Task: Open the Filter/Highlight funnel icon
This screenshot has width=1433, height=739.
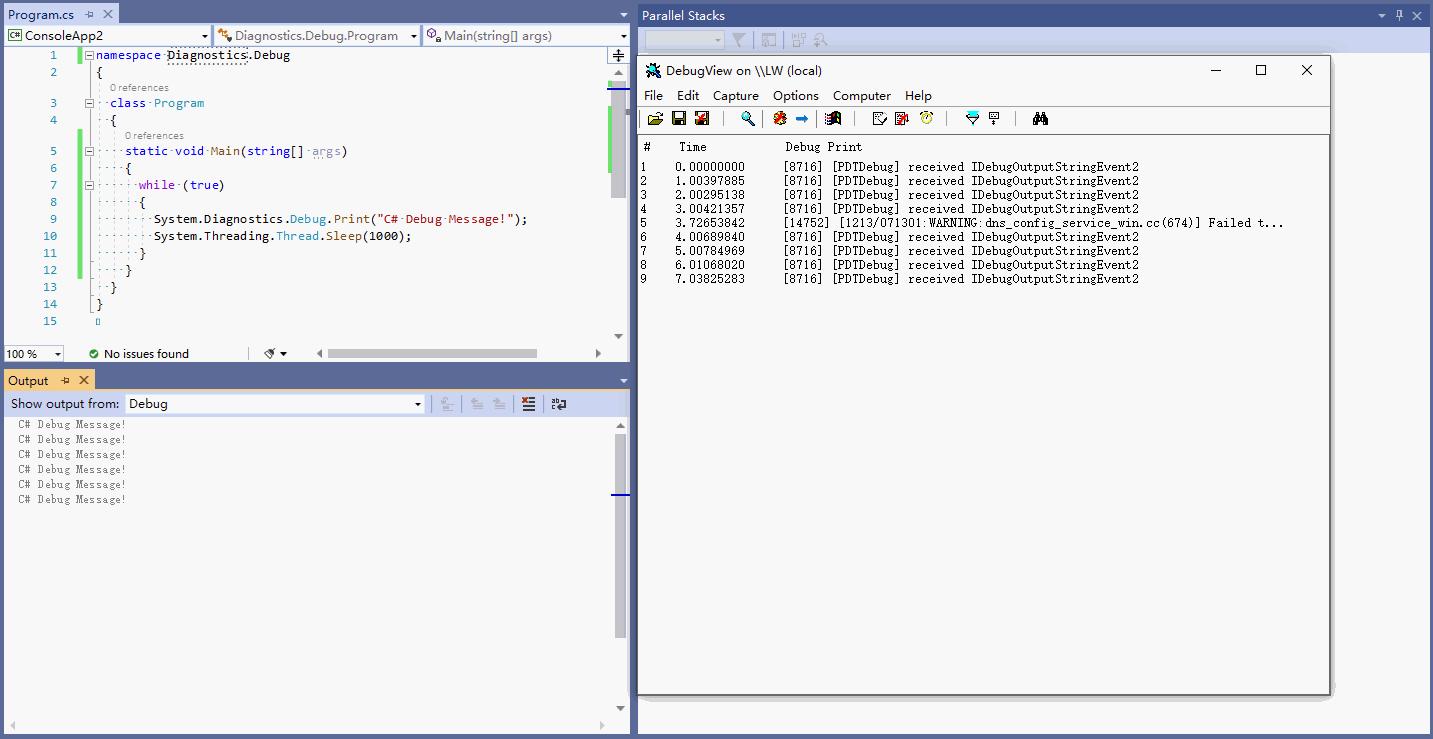Action: (x=972, y=118)
